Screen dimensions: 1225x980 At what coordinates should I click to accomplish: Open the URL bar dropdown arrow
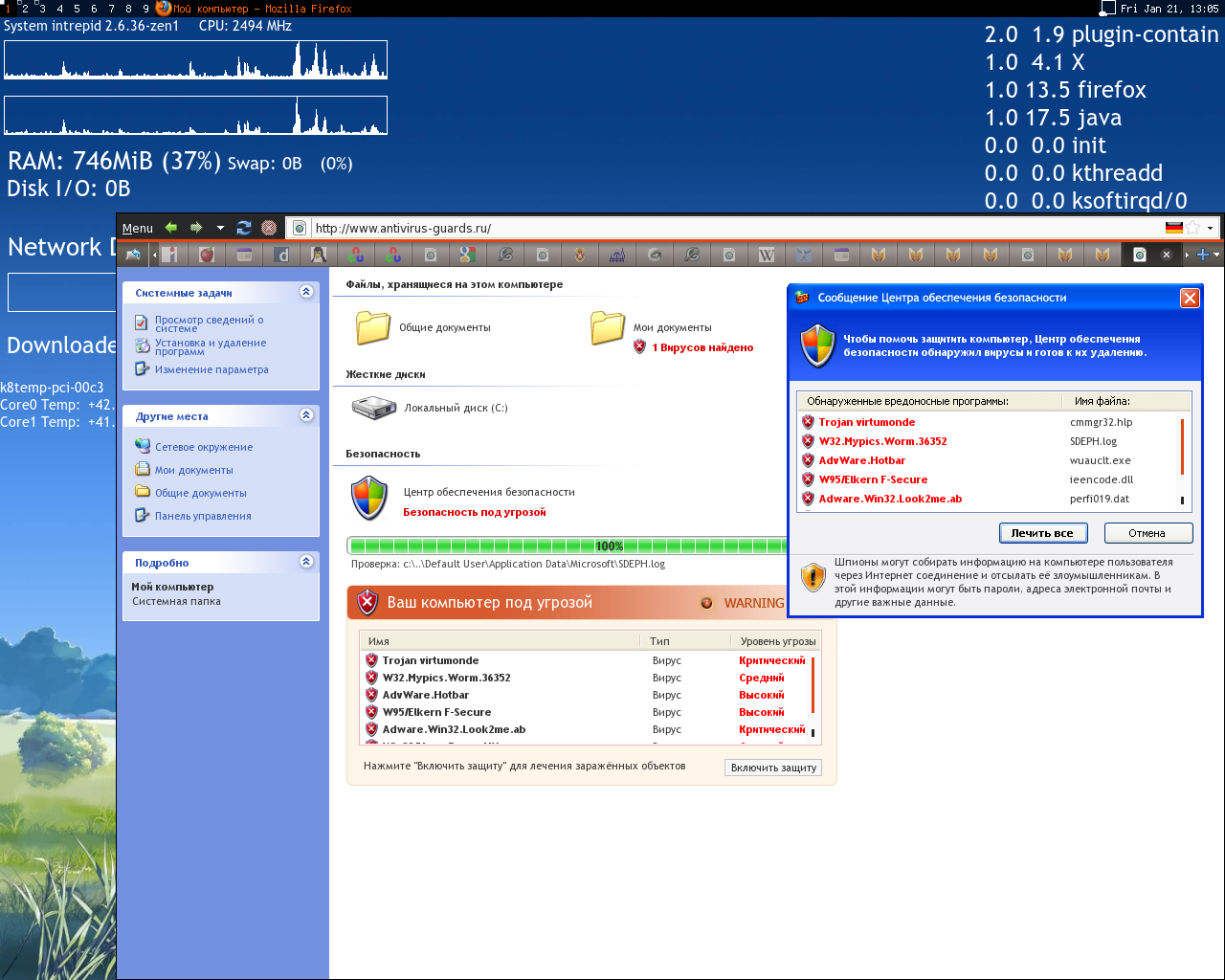[x=1211, y=228]
